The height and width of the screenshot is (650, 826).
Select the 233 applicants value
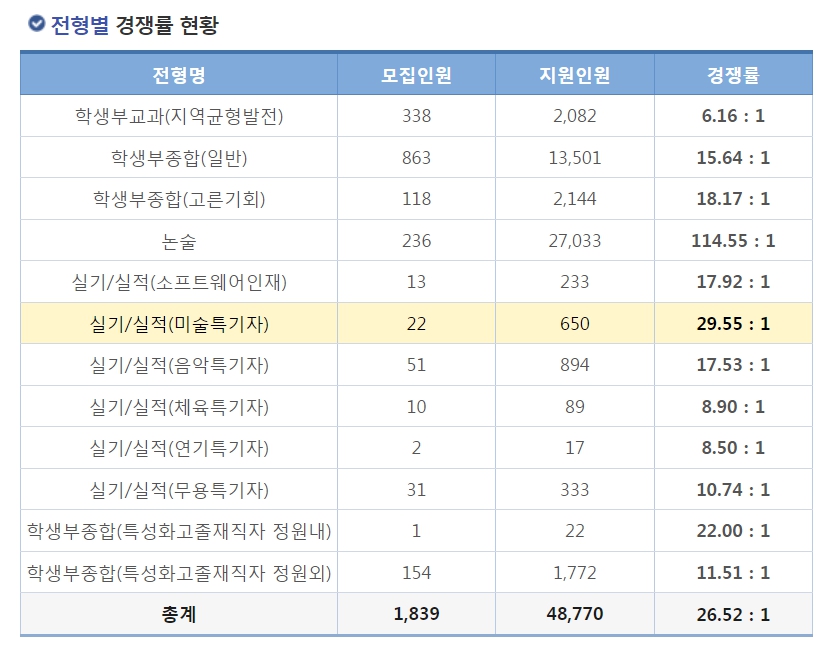pos(575,282)
